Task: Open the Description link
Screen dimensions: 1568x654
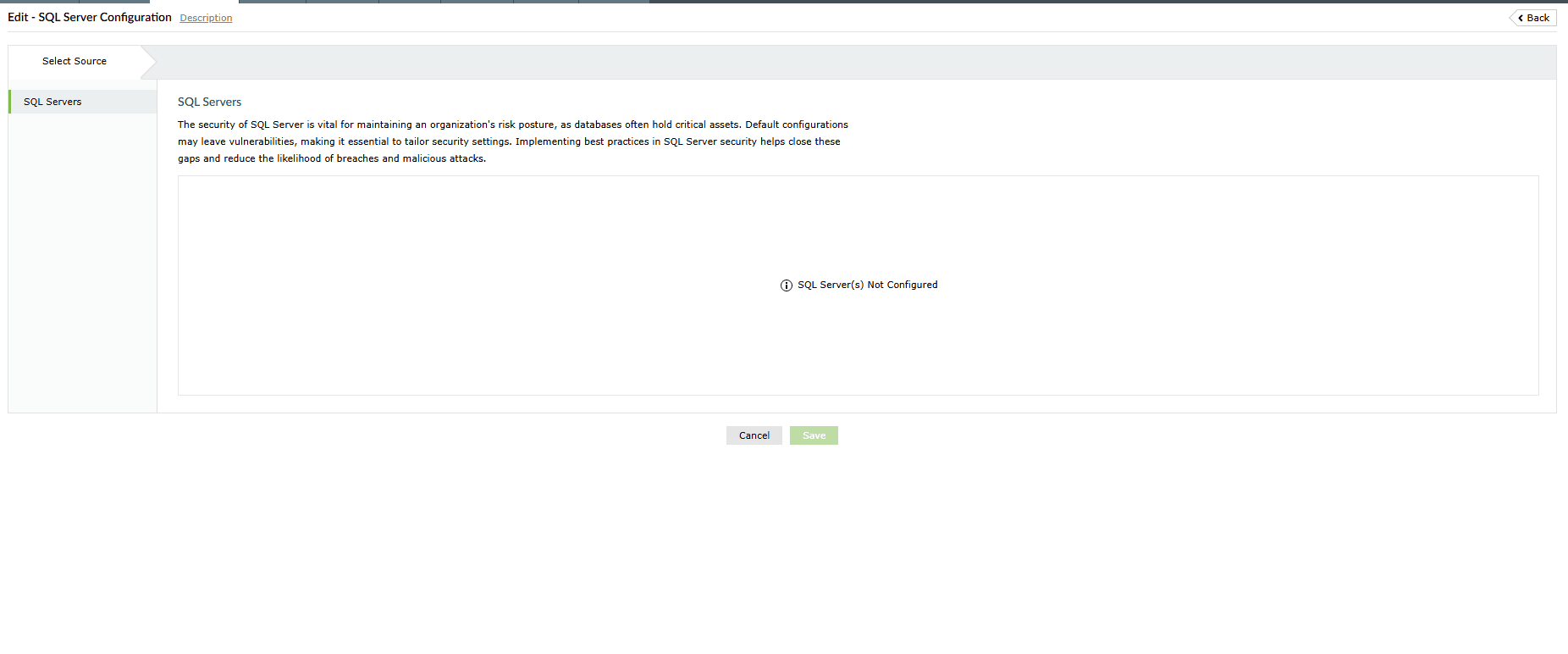Action: [206, 18]
